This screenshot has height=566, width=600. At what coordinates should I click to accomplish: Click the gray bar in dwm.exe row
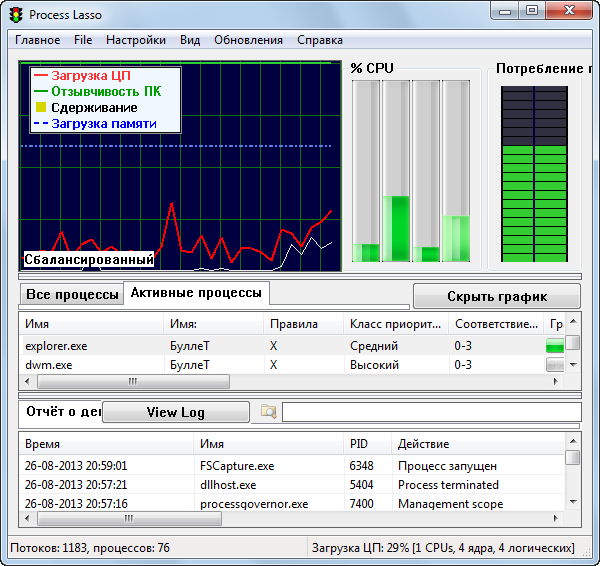pos(555,365)
